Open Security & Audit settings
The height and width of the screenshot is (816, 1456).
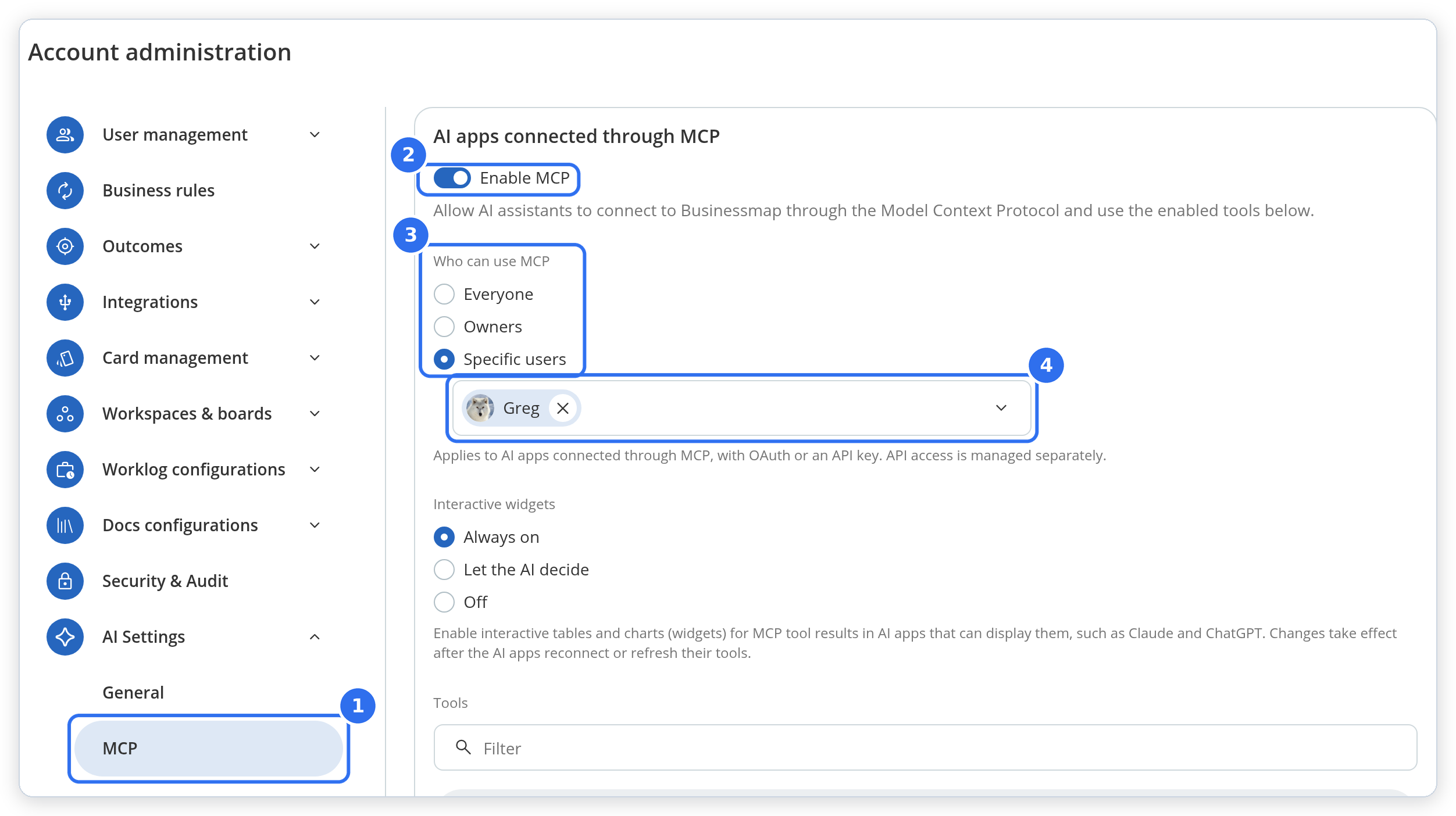click(x=165, y=581)
